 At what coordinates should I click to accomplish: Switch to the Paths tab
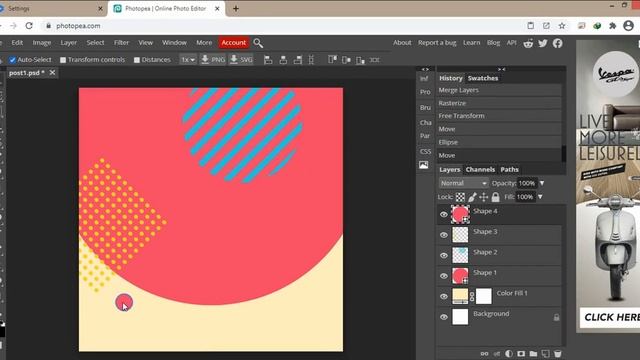[509, 169]
